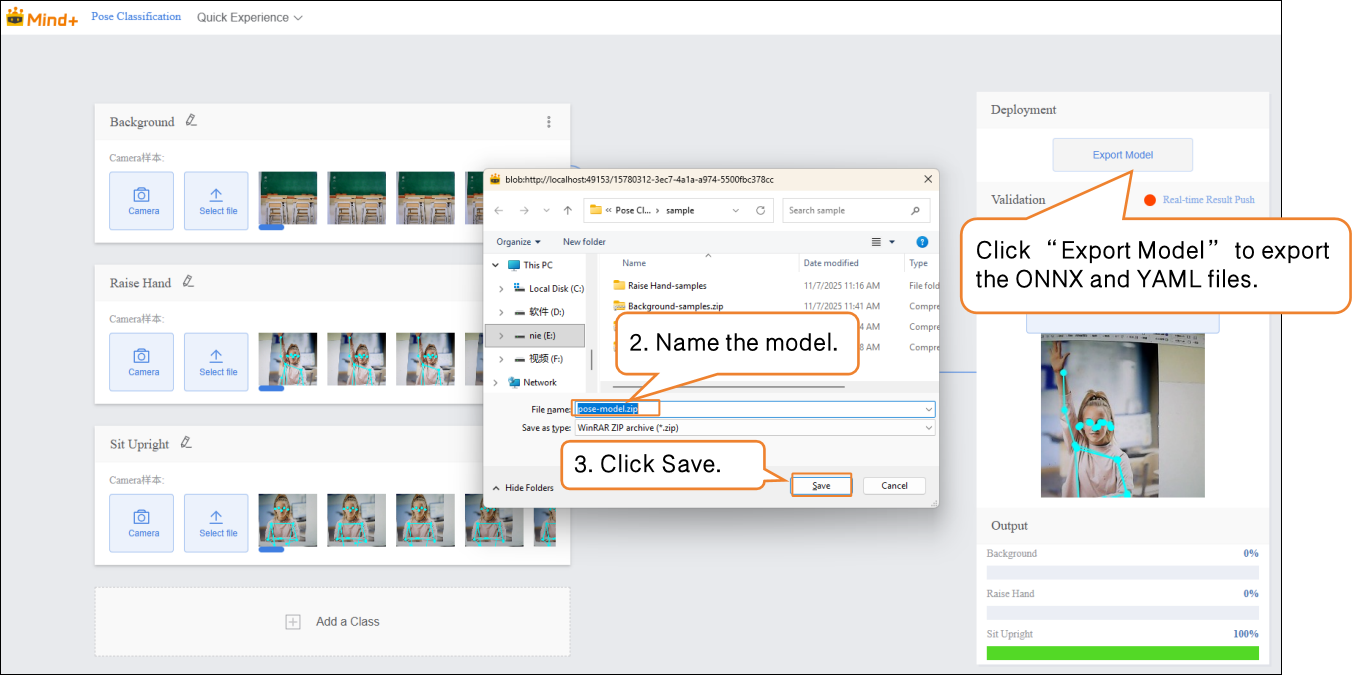This screenshot has width=1352, height=675.
Task: Toggle Real-time Result Push
Action: [1150, 200]
